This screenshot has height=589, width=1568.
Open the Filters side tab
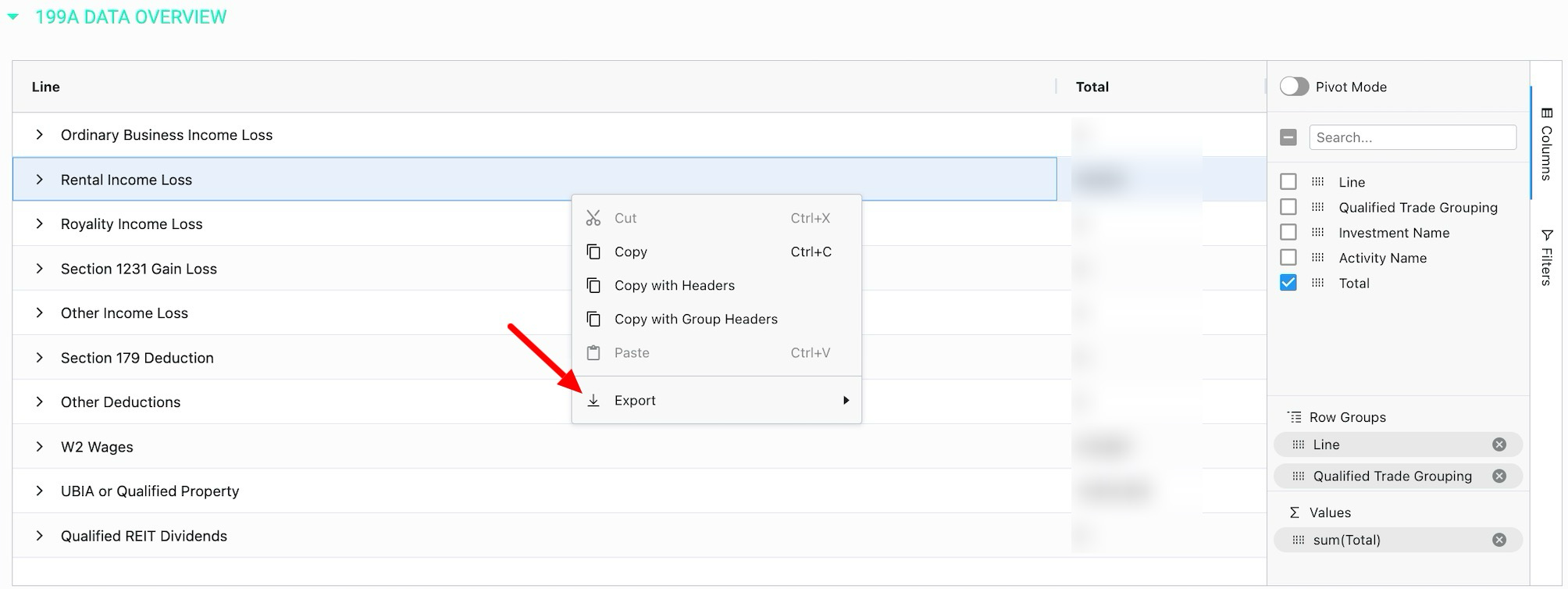pyautogui.click(x=1546, y=258)
